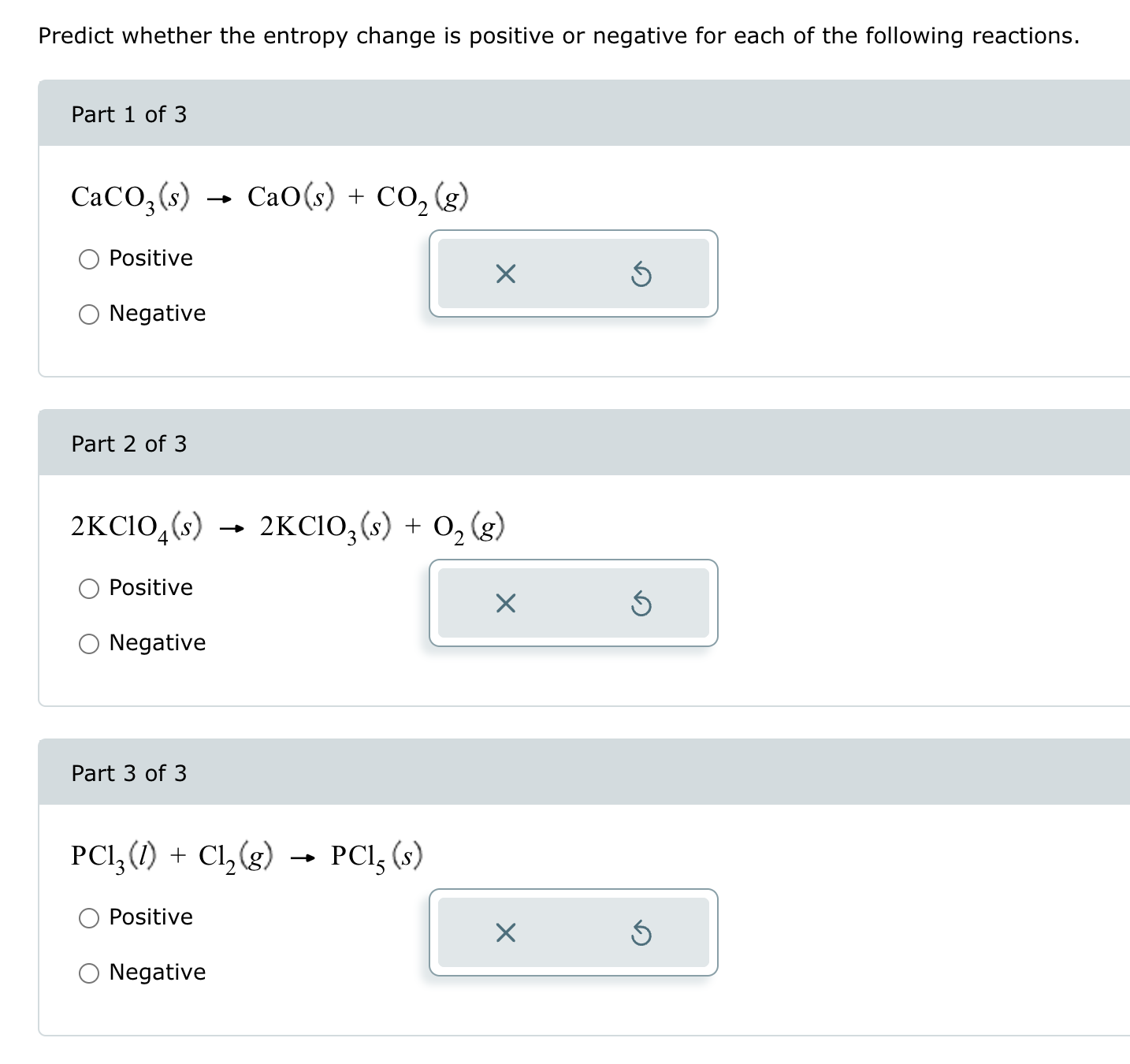
Task: Select Positive for the PCl5 formation reaction
Action: [90, 917]
